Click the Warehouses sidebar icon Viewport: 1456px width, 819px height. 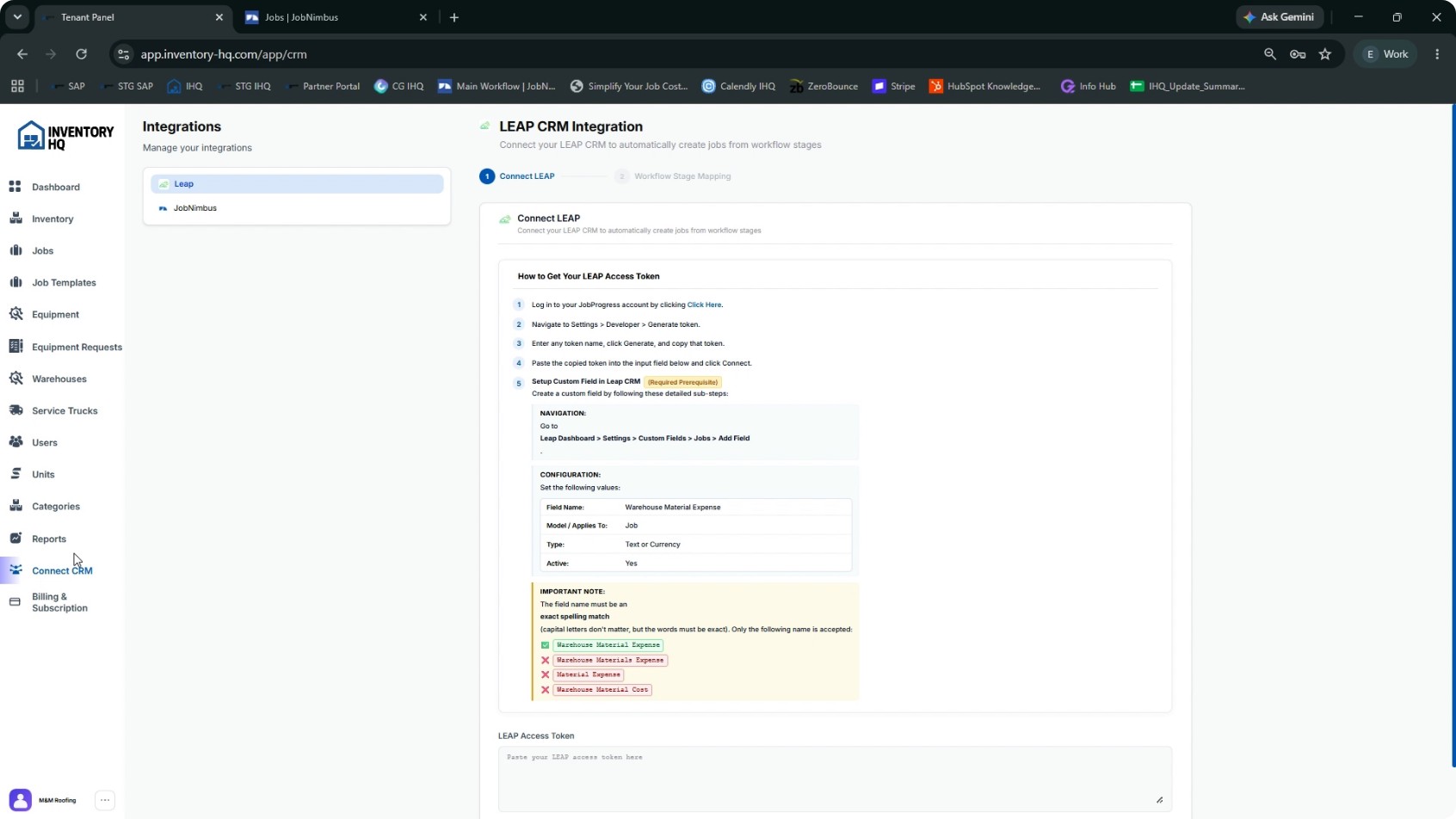tap(15, 379)
